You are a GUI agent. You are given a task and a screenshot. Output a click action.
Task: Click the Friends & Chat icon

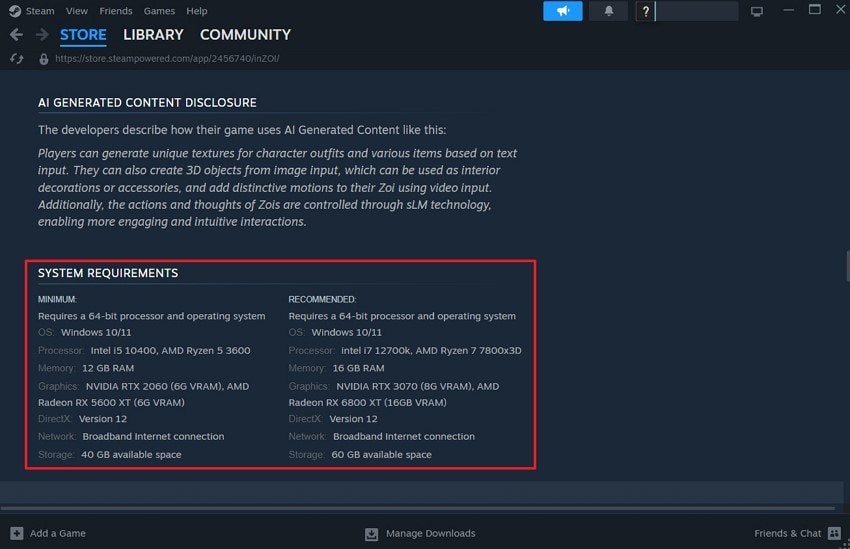834,533
